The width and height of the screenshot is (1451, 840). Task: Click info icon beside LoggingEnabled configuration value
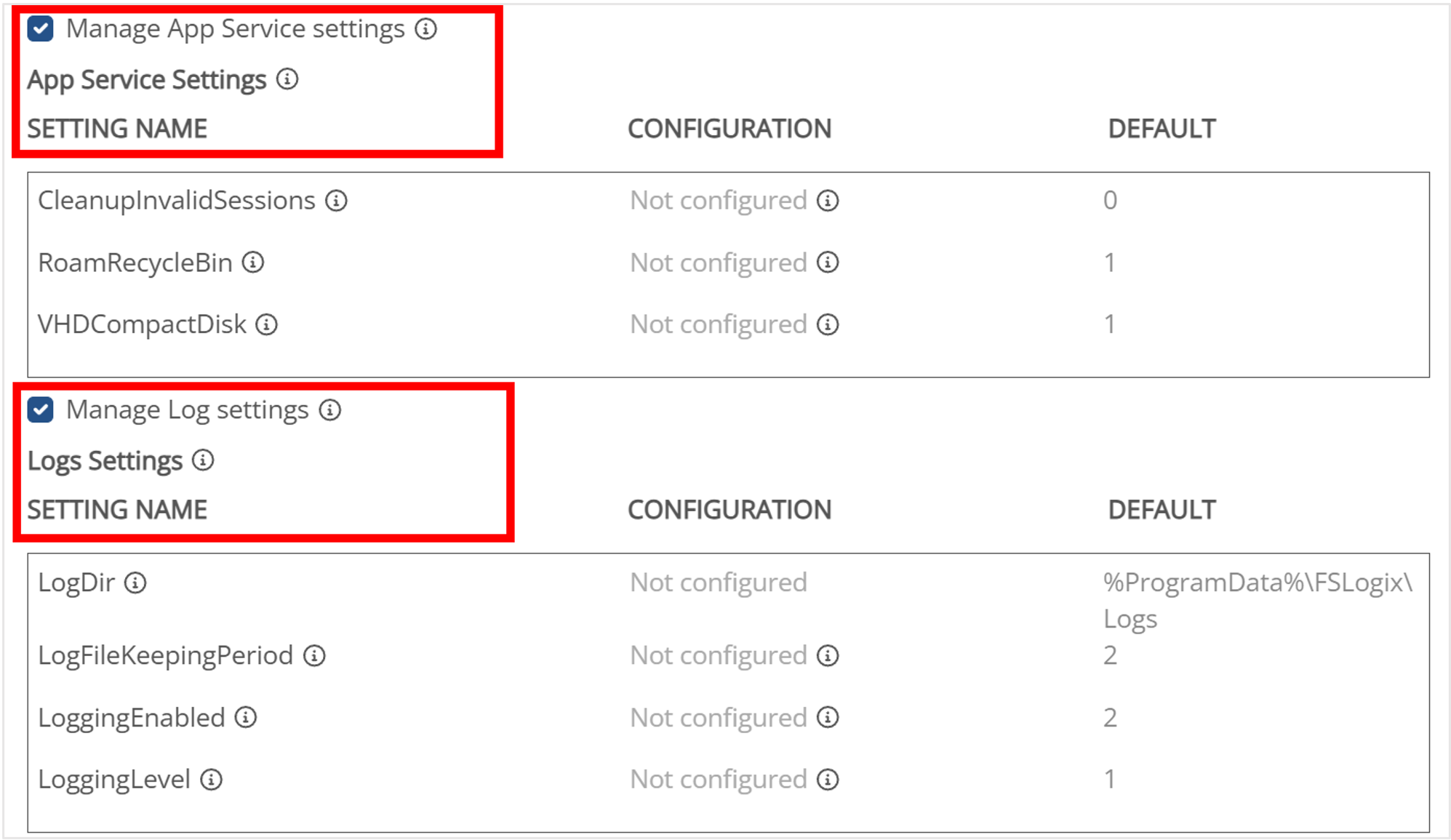(x=828, y=718)
